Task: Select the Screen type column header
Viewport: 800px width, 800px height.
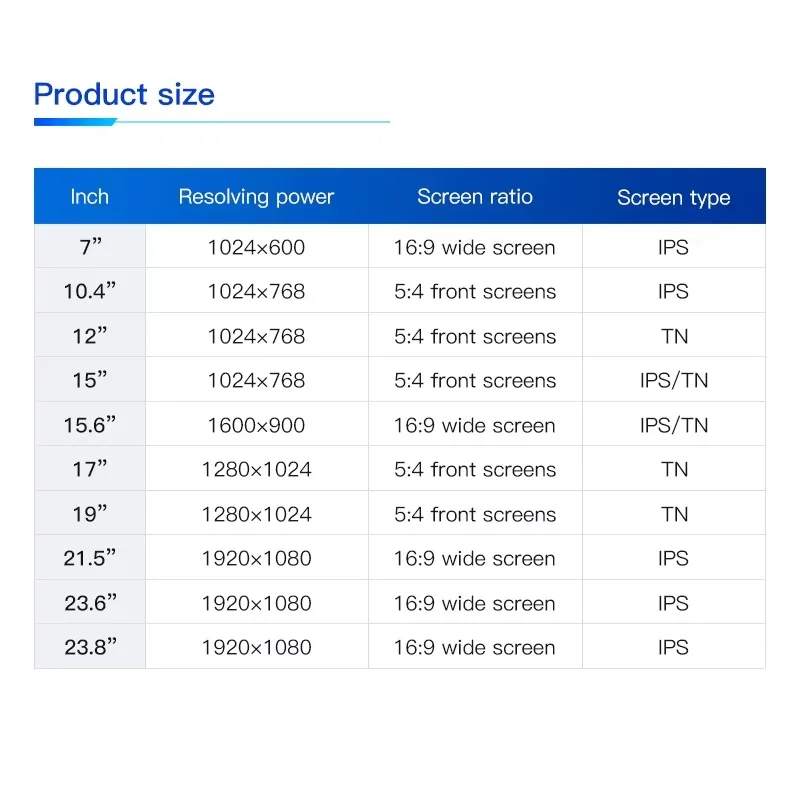Action: coord(674,196)
